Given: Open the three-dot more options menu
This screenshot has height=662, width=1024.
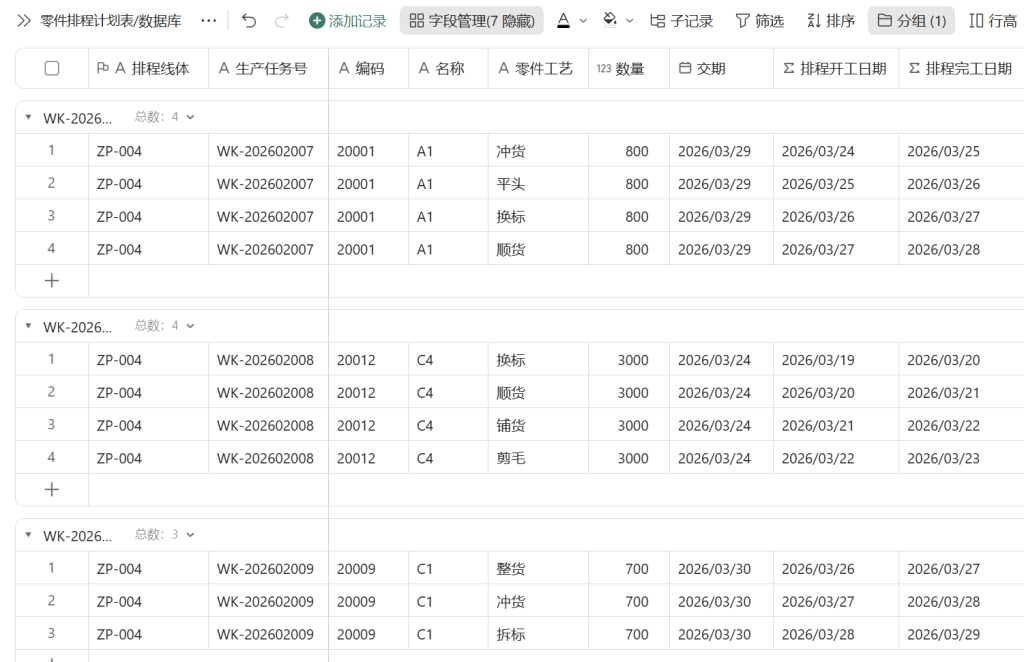Looking at the screenshot, I should [208, 21].
